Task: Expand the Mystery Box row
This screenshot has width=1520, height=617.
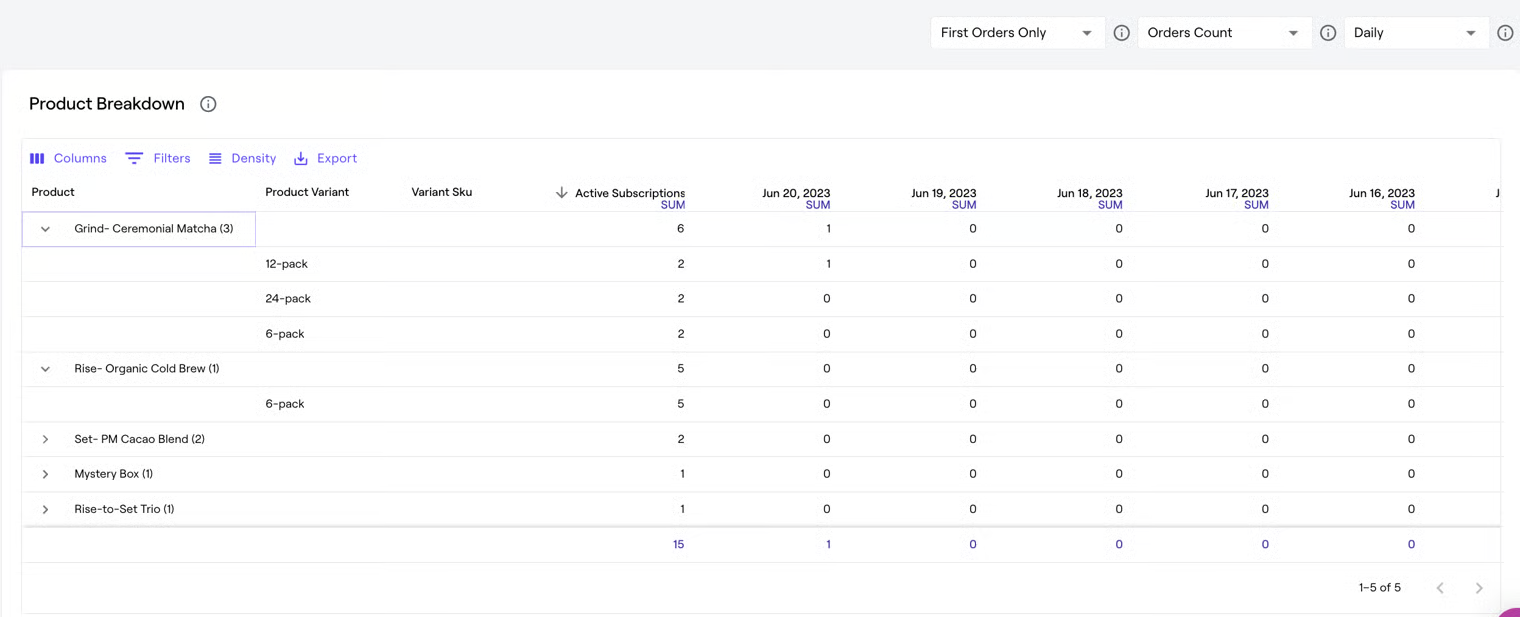Action: (45, 474)
